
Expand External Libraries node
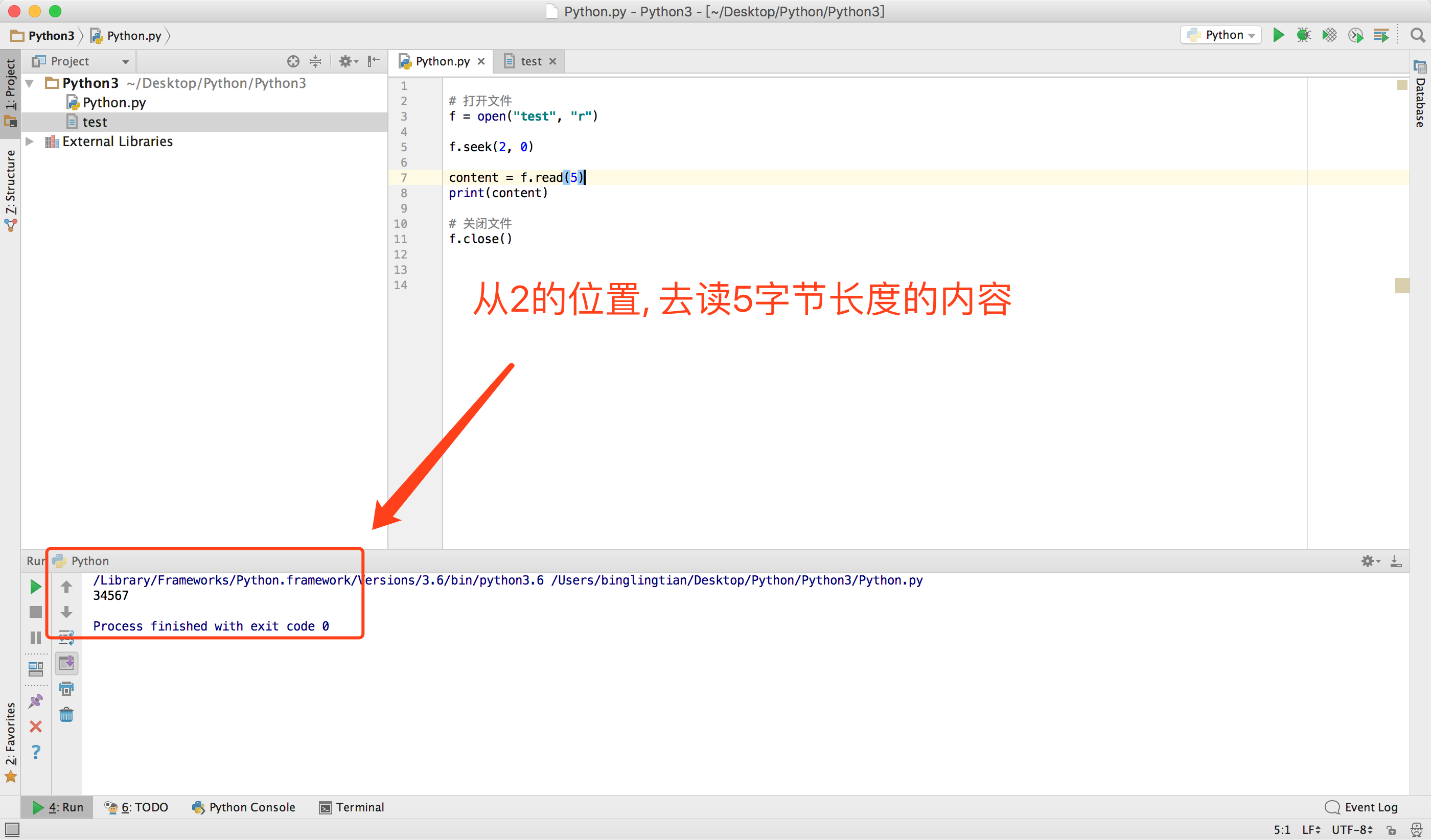[30, 142]
